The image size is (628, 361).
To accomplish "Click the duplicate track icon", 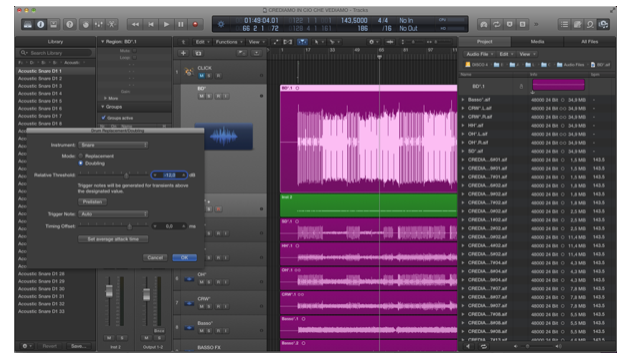I will (198, 53).
